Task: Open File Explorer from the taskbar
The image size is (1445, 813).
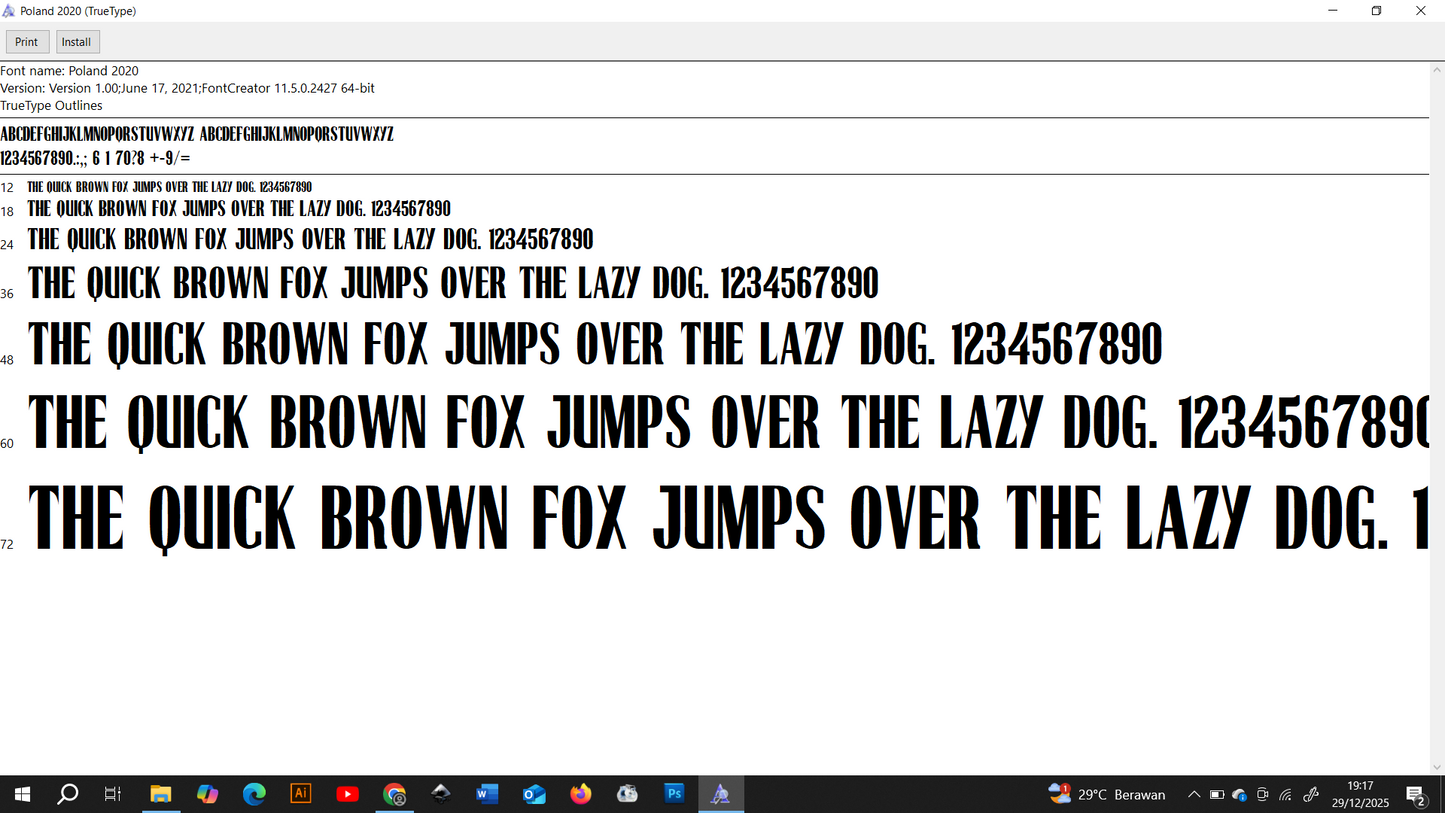Action: tap(161, 794)
